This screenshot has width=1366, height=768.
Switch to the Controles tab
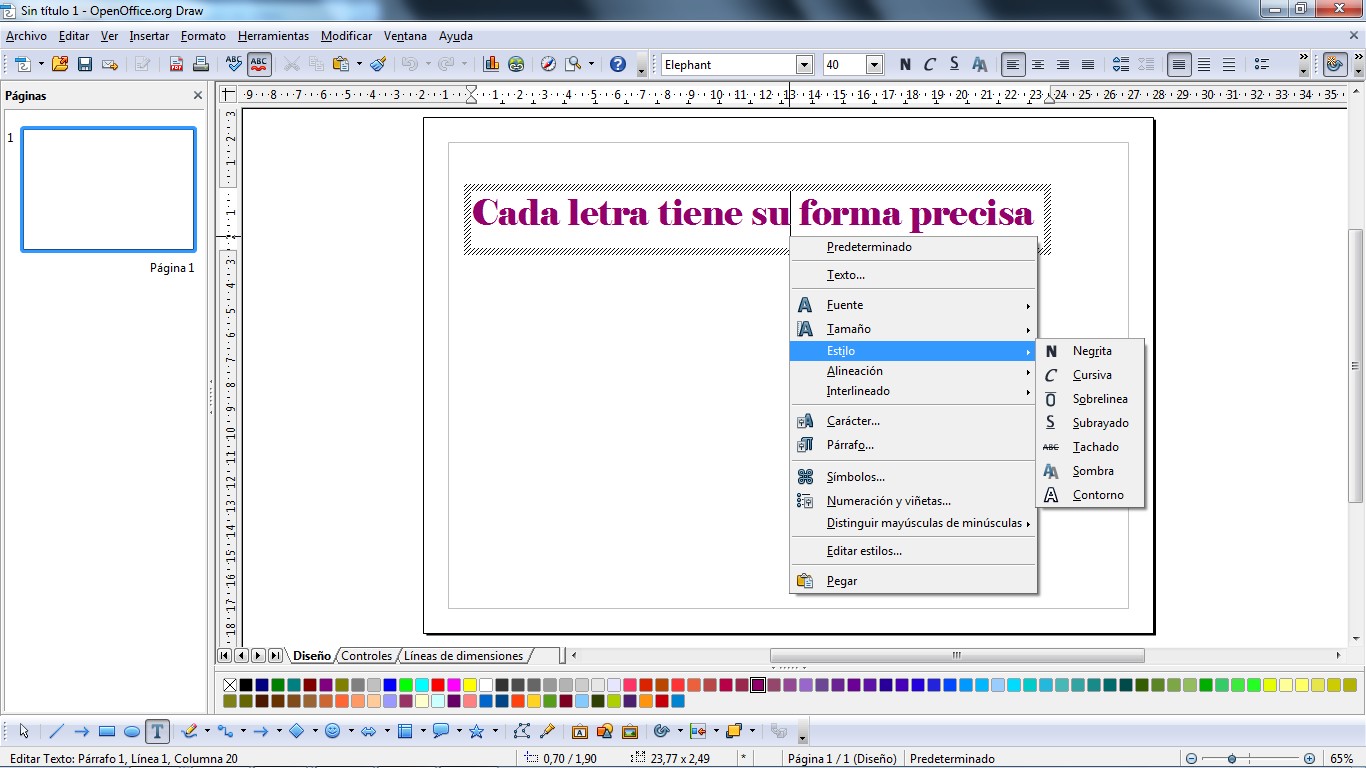(367, 656)
